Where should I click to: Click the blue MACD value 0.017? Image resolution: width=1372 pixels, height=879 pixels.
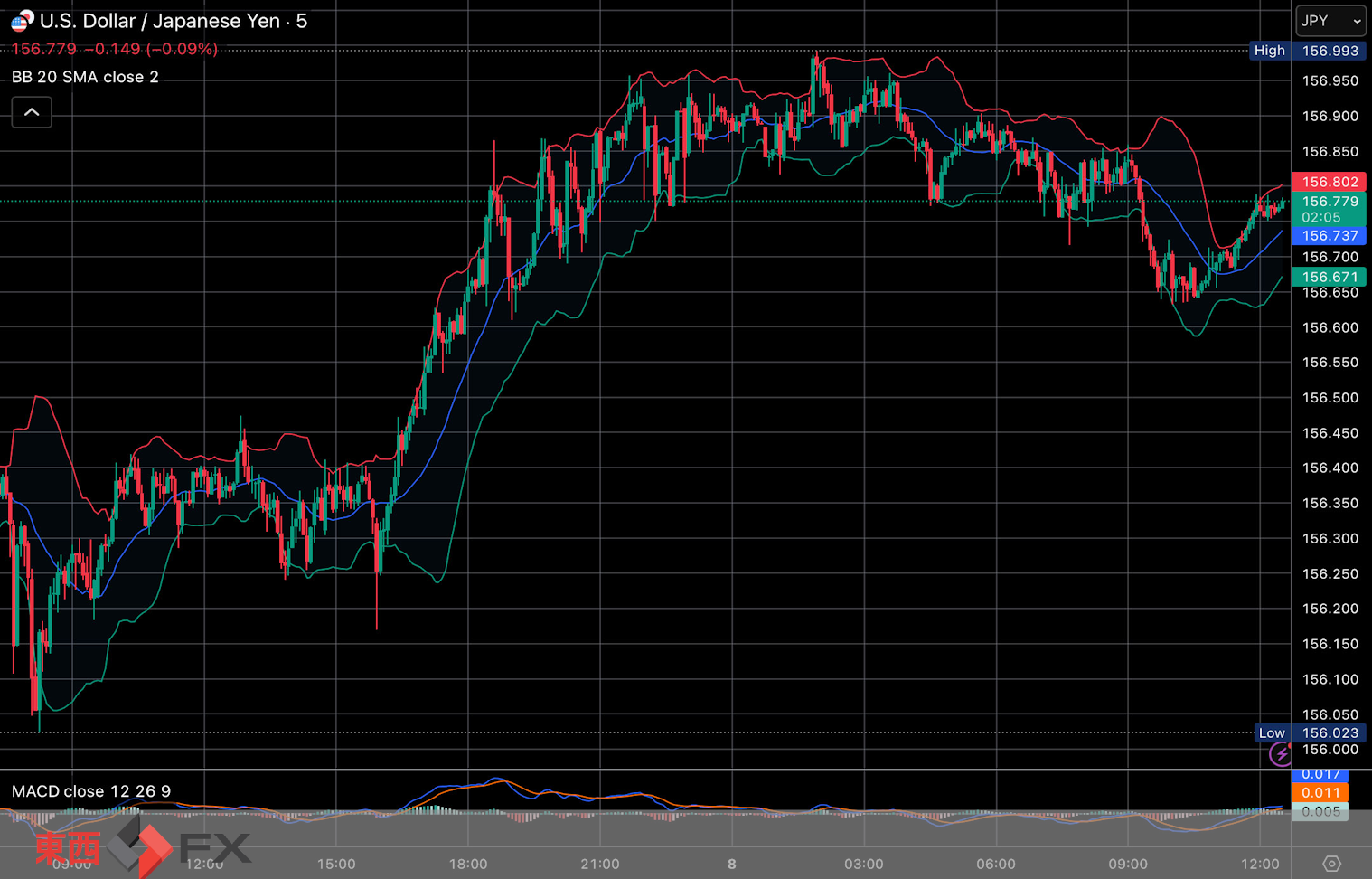click(x=1320, y=774)
